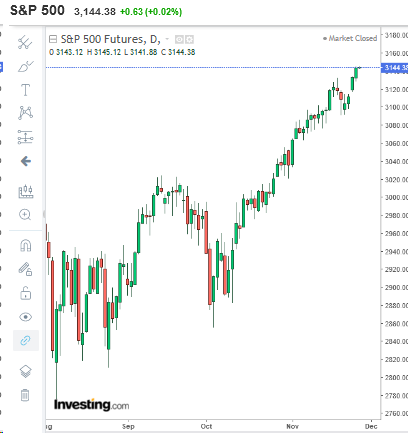Click the OHLC values line in legend
Image resolution: width=408 pixels, height=433 pixels.
122,52
